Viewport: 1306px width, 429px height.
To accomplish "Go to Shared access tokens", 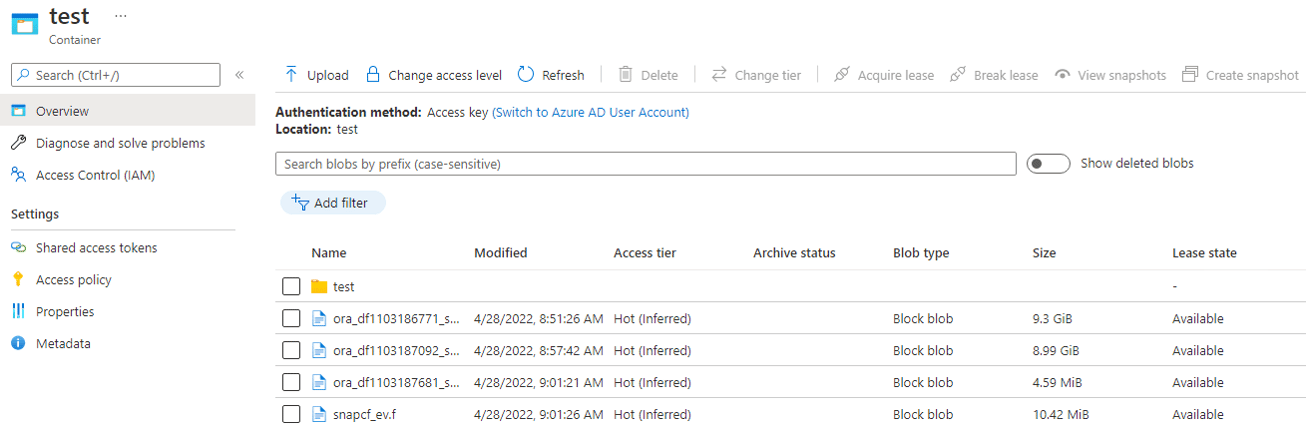I will (x=96, y=248).
